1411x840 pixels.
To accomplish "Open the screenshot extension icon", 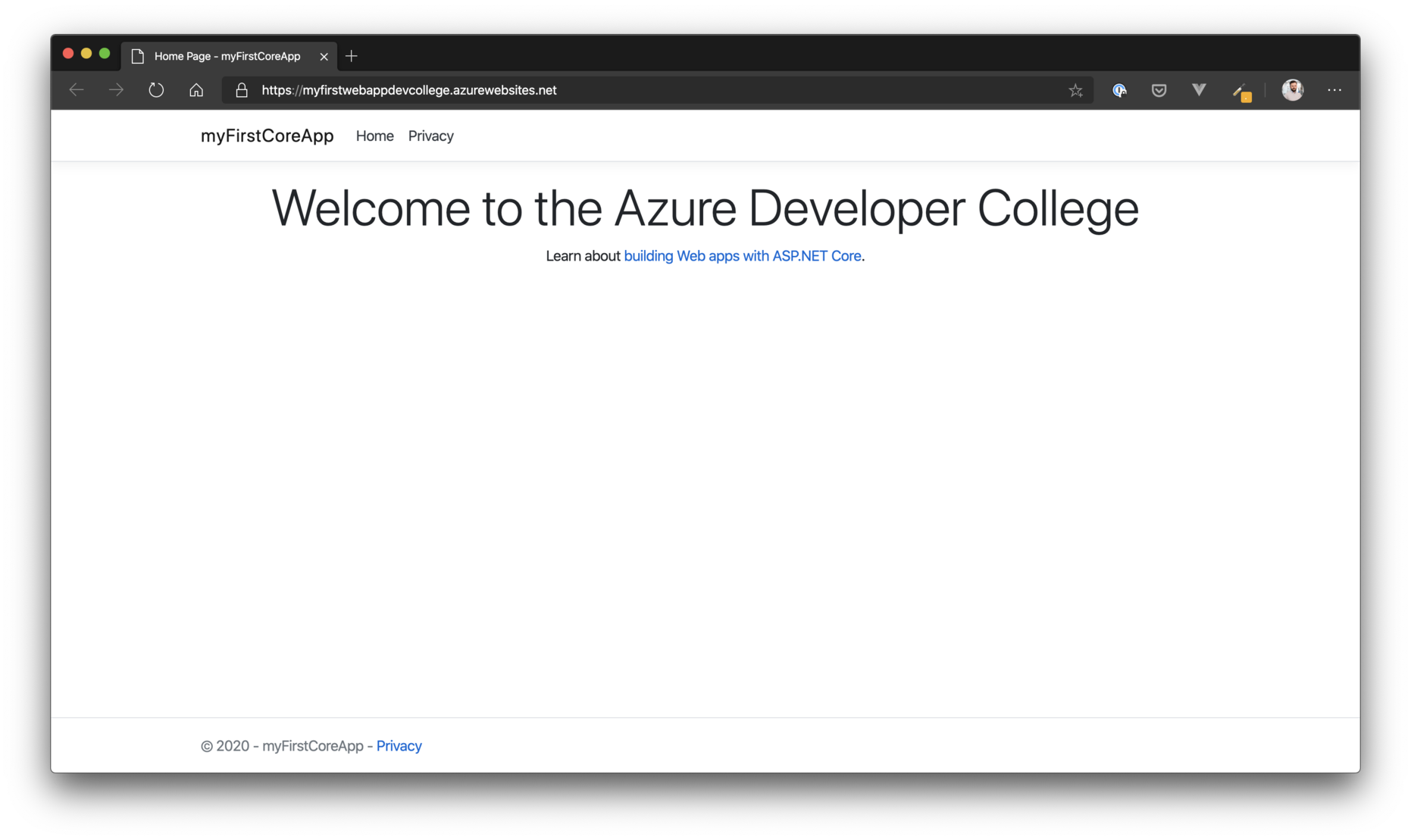I will coord(1242,90).
